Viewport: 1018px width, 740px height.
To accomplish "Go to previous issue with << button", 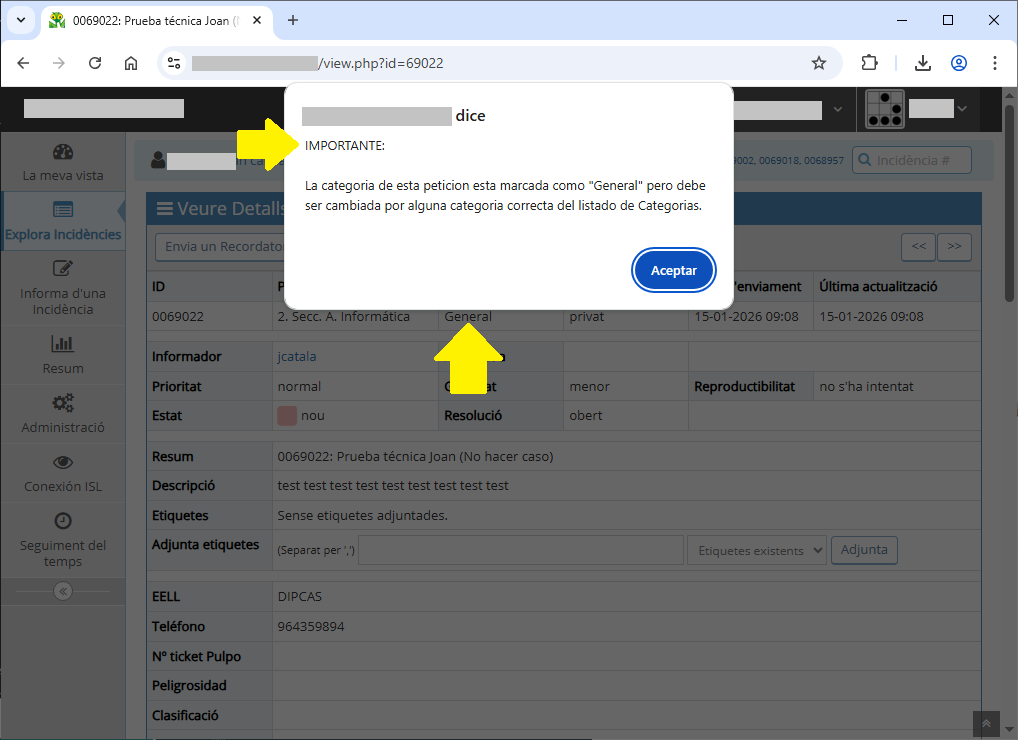I will (918, 246).
